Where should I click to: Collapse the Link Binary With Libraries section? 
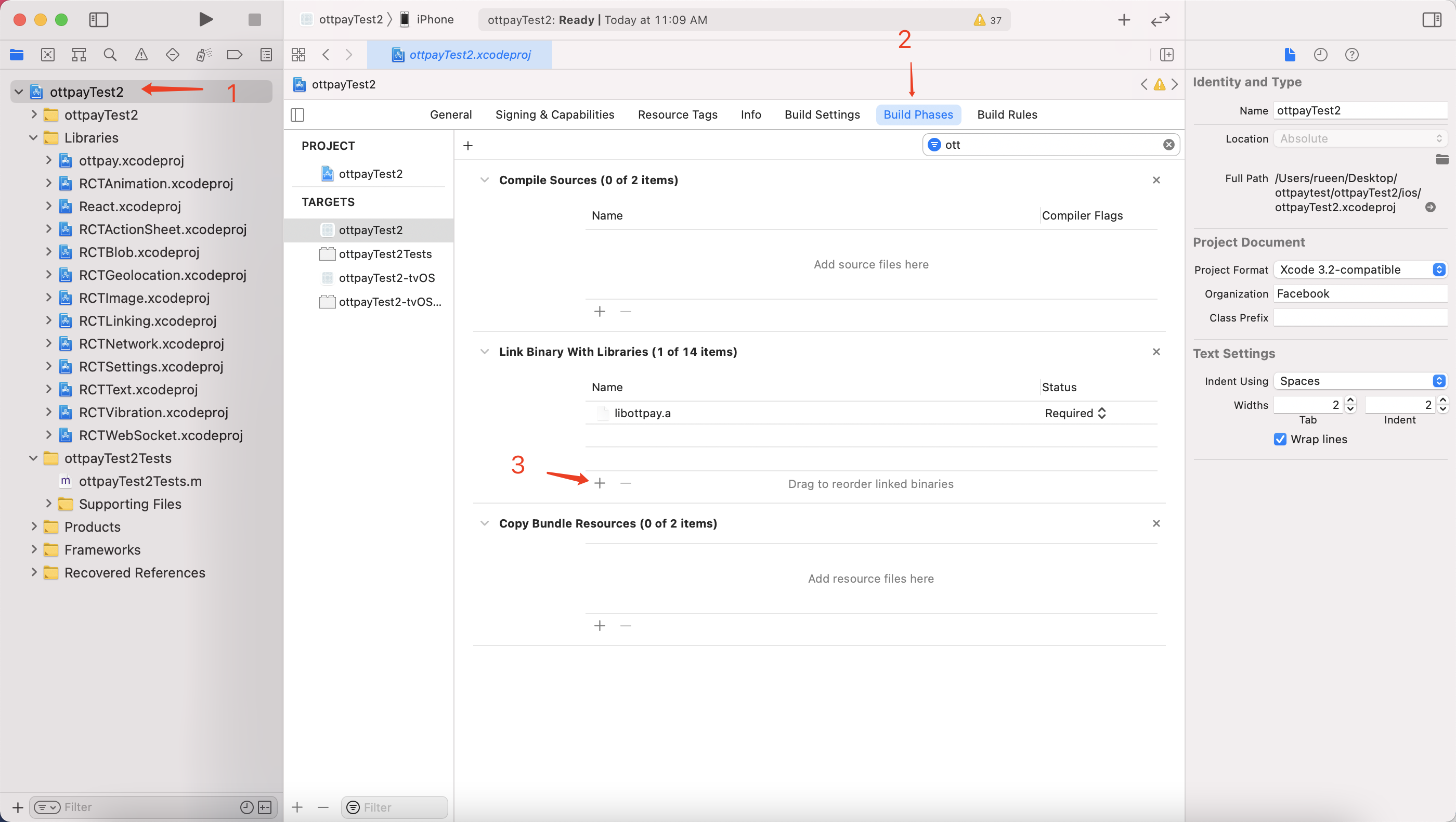tap(485, 352)
